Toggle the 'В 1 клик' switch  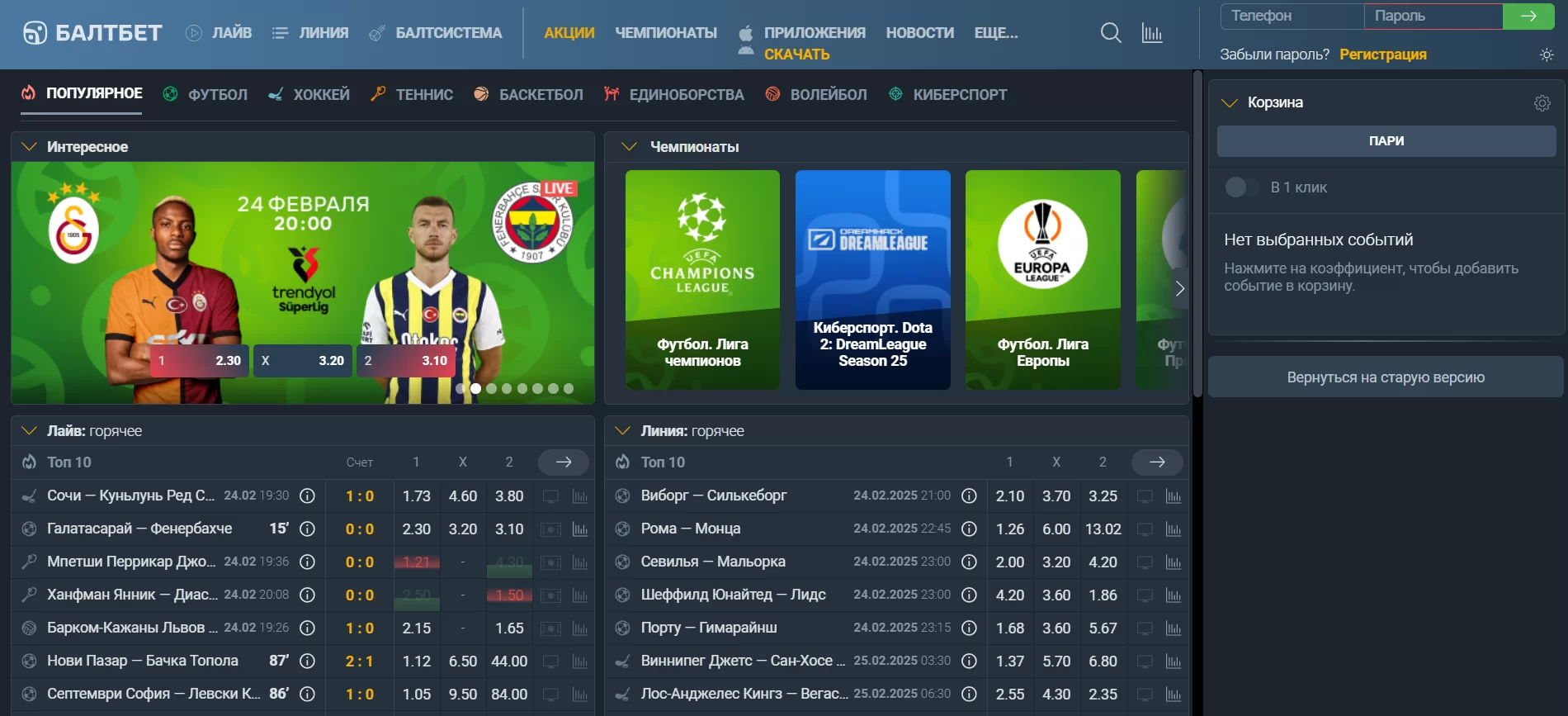click(1241, 187)
